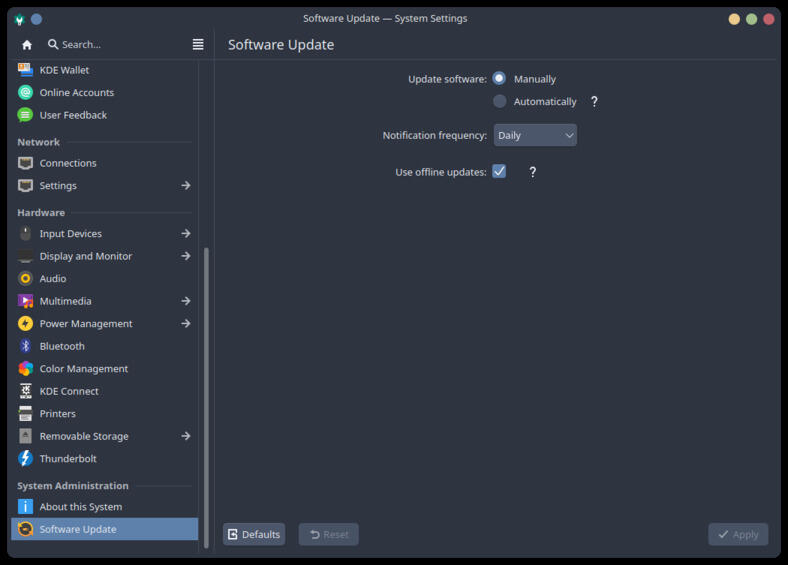Image resolution: width=788 pixels, height=565 pixels.
Task: Expand Network Settings arrow
Action: (186, 185)
